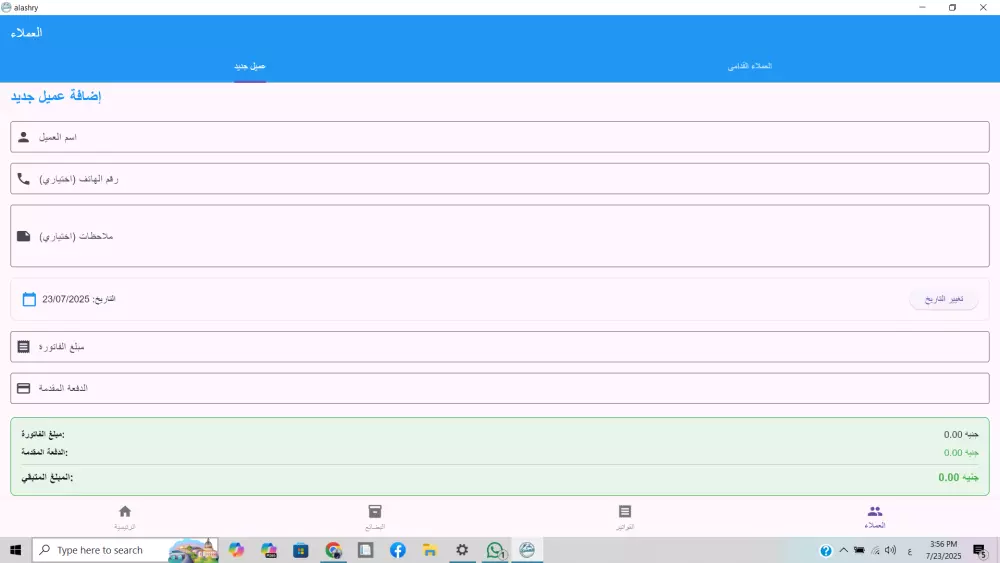This screenshot has height=563, width=1000.
Task: Open Copilot from the taskbar
Action: click(x=237, y=550)
